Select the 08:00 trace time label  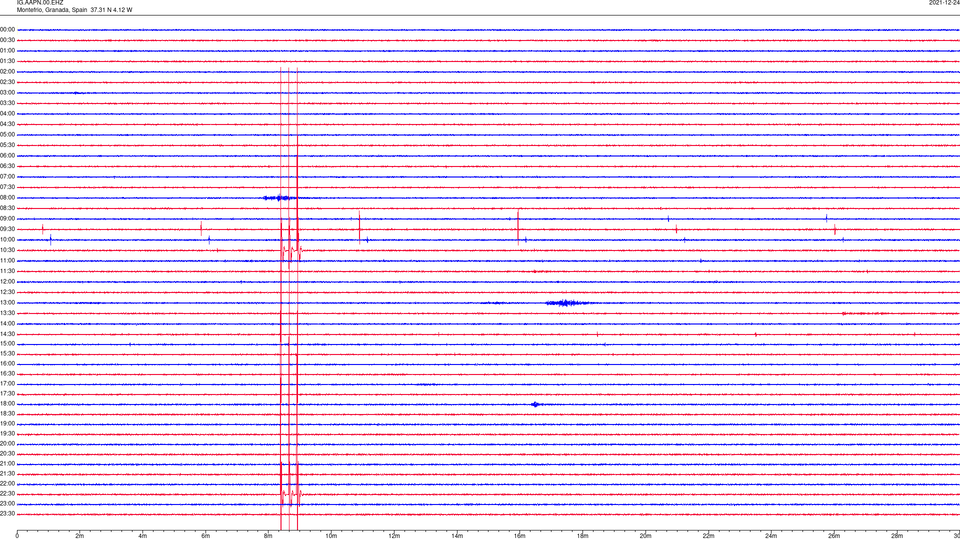[8, 198]
